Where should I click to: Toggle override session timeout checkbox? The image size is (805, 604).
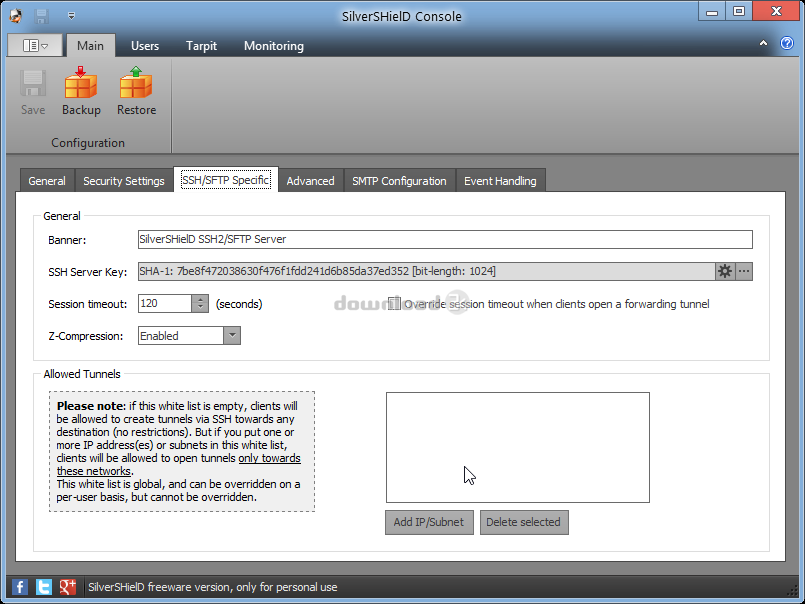pyautogui.click(x=394, y=304)
